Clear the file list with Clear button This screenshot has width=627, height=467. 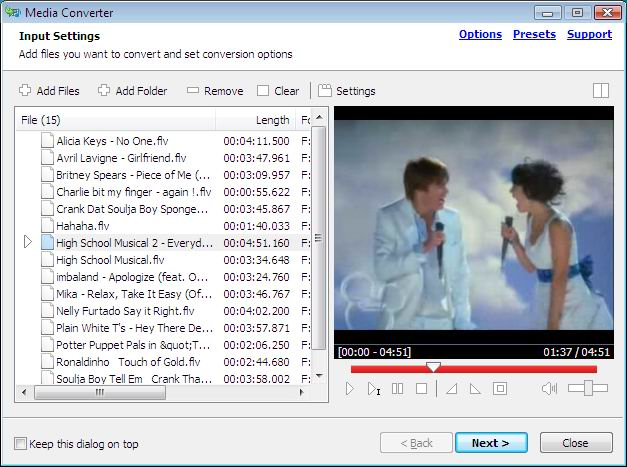click(278, 91)
